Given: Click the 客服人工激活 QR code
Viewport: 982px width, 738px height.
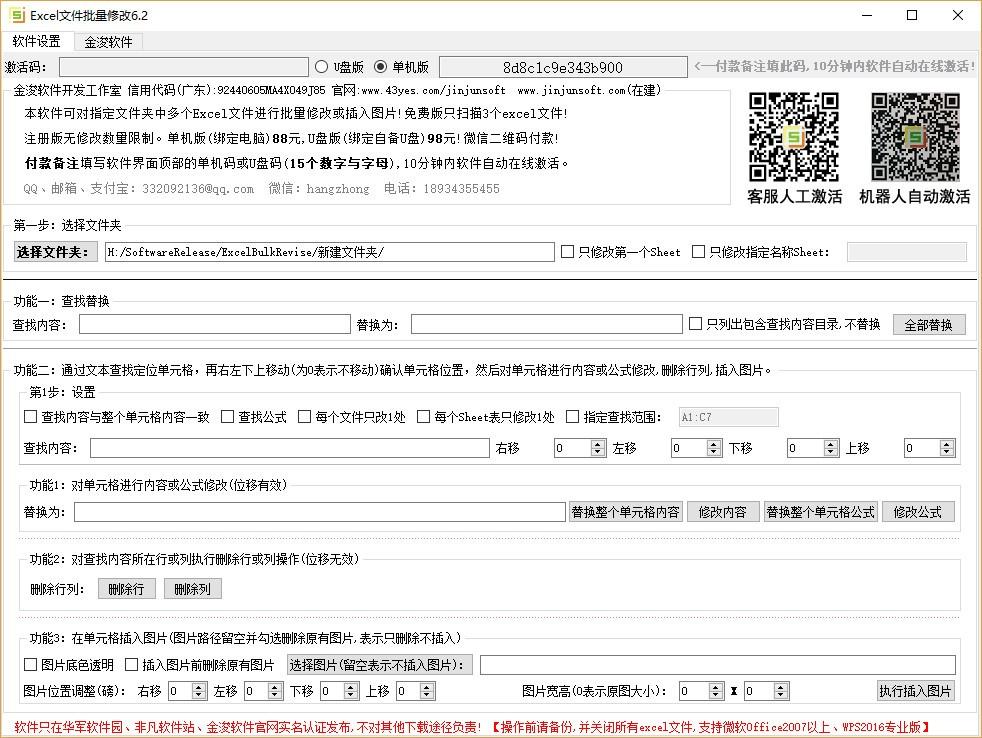Looking at the screenshot, I should (793, 137).
